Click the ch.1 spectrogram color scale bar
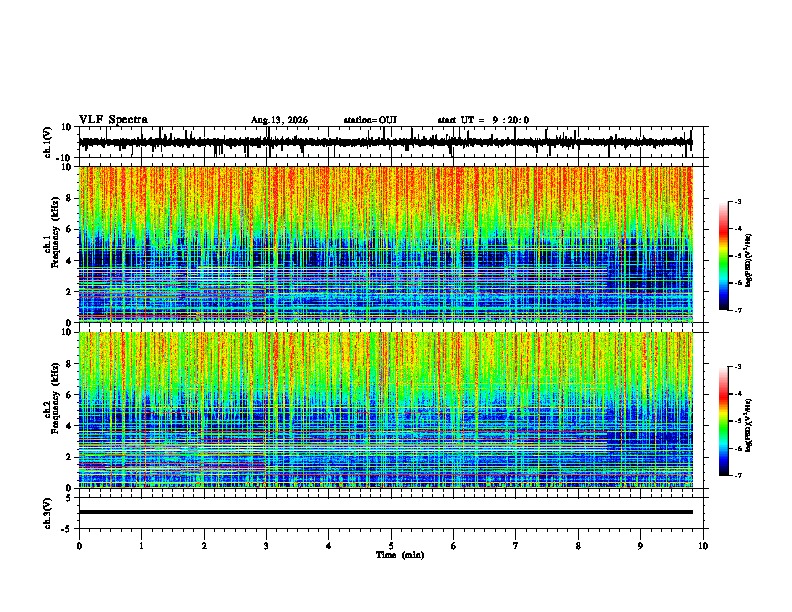This screenshot has width=792, height=612. click(723, 256)
